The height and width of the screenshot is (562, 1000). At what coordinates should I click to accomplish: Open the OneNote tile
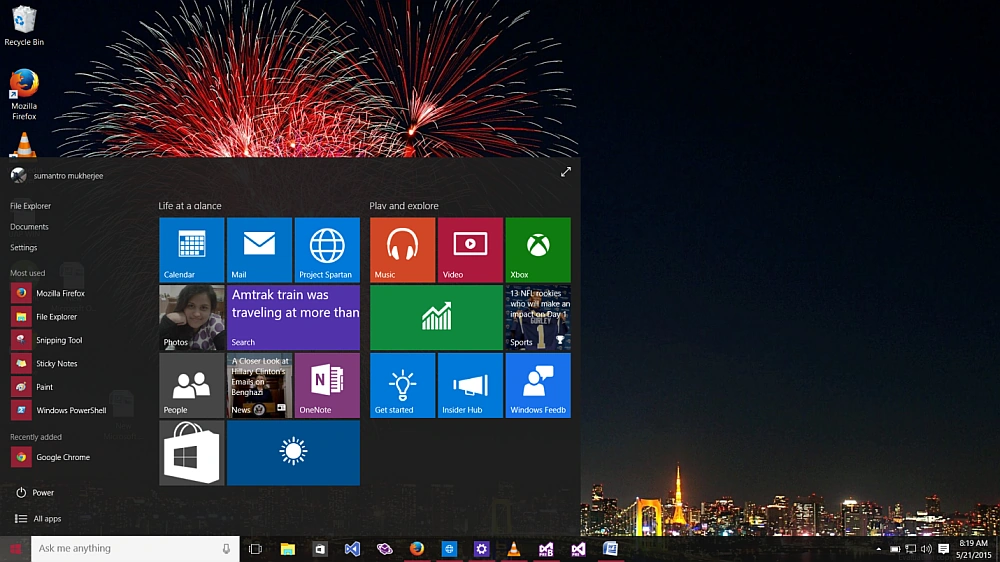coord(327,385)
